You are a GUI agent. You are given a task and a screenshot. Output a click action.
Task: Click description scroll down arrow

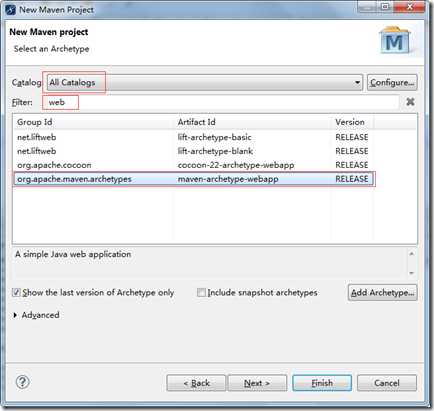pos(412,273)
